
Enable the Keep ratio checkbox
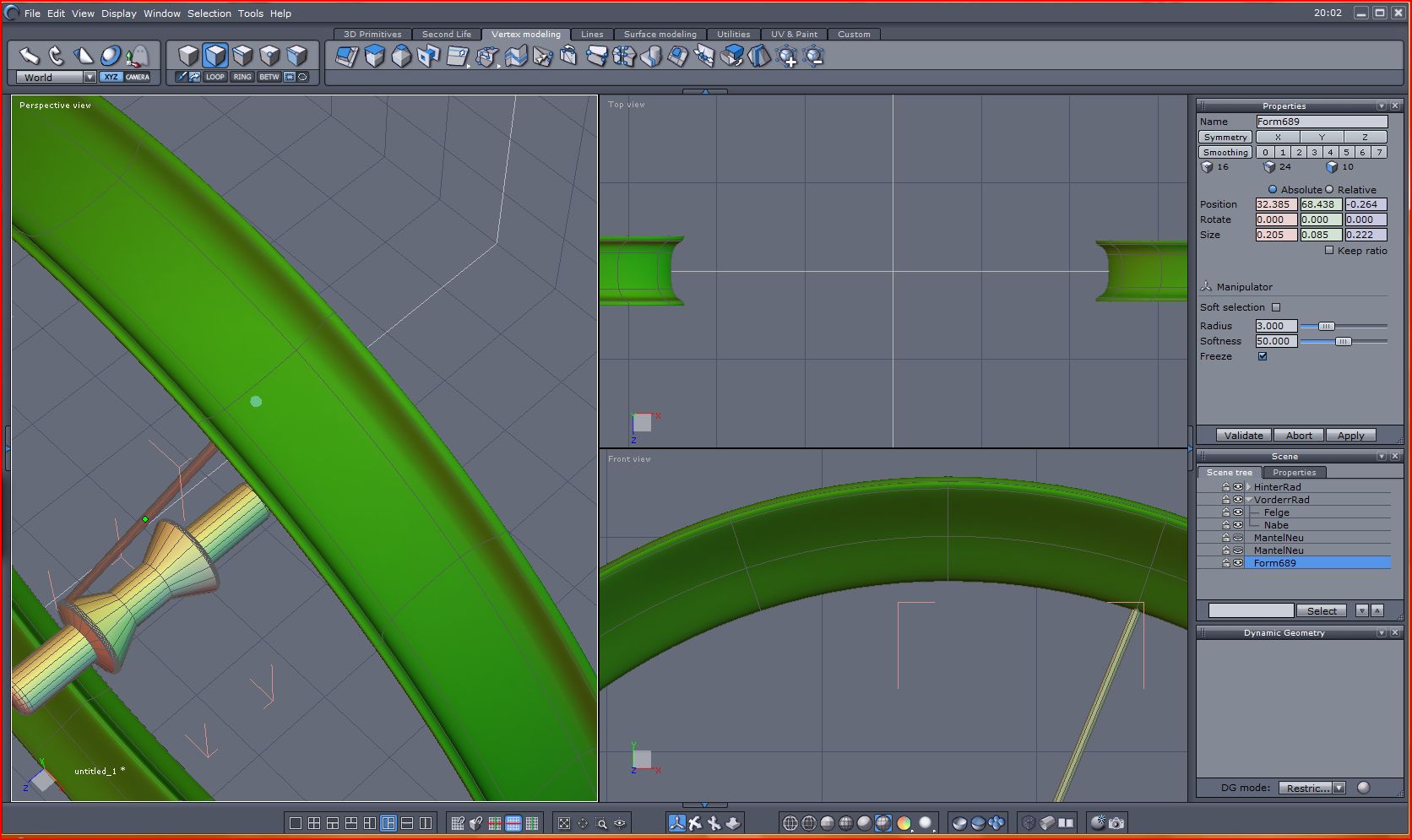coord(1329,251)
